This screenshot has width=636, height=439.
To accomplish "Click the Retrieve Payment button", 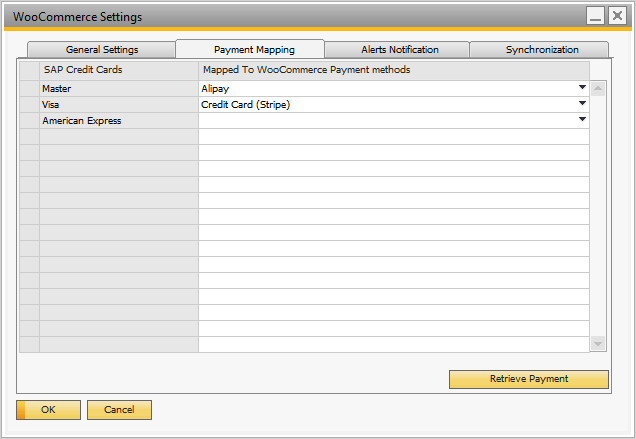I will [528, 379].
